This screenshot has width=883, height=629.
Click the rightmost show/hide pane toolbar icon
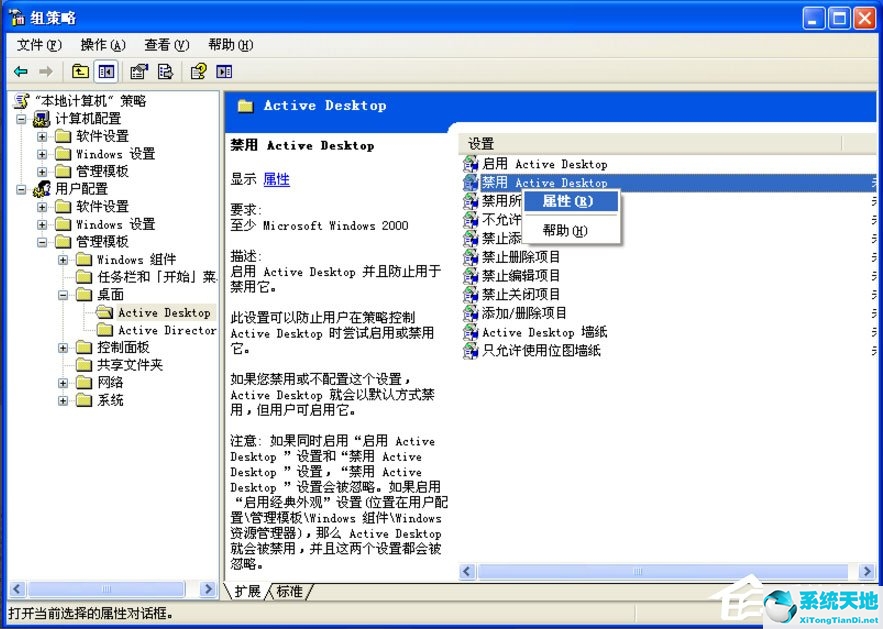coord(224,71)
